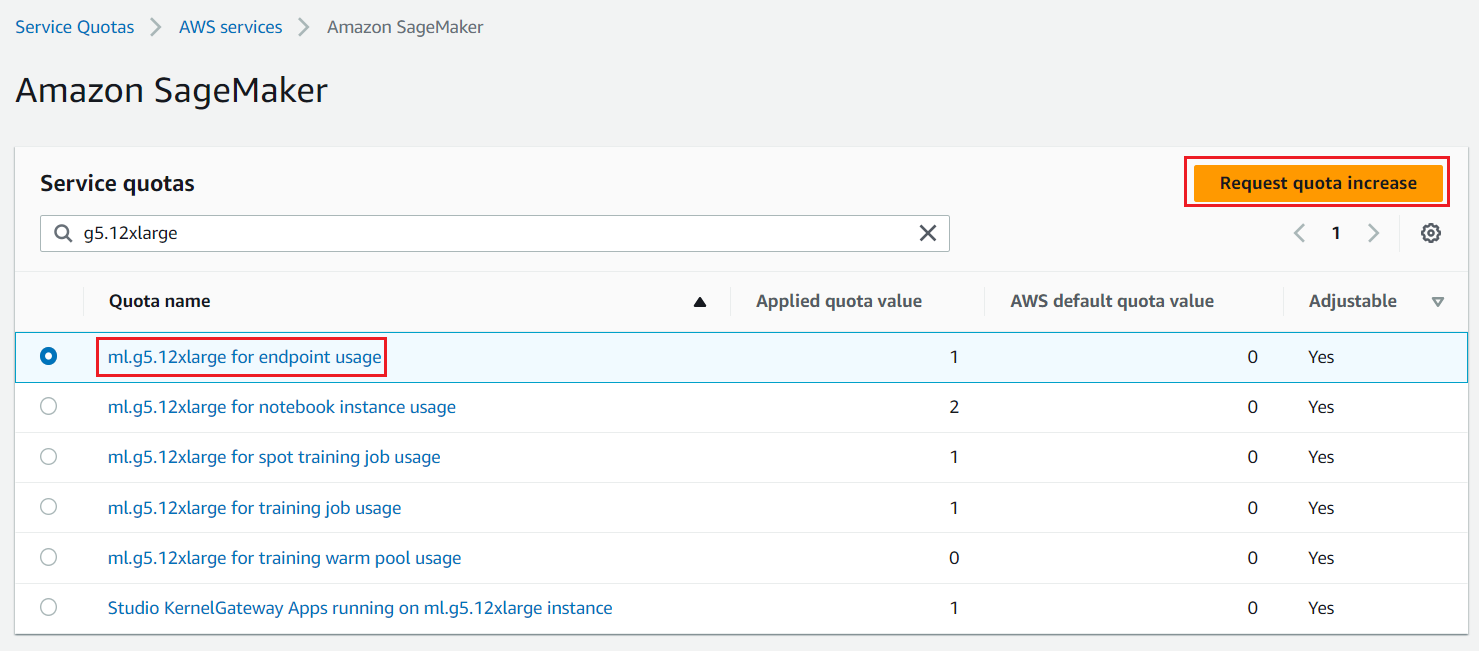Click Request quota increase button
The height and width of the screenshot is (651, 1479).
[x=1317, y=183]
